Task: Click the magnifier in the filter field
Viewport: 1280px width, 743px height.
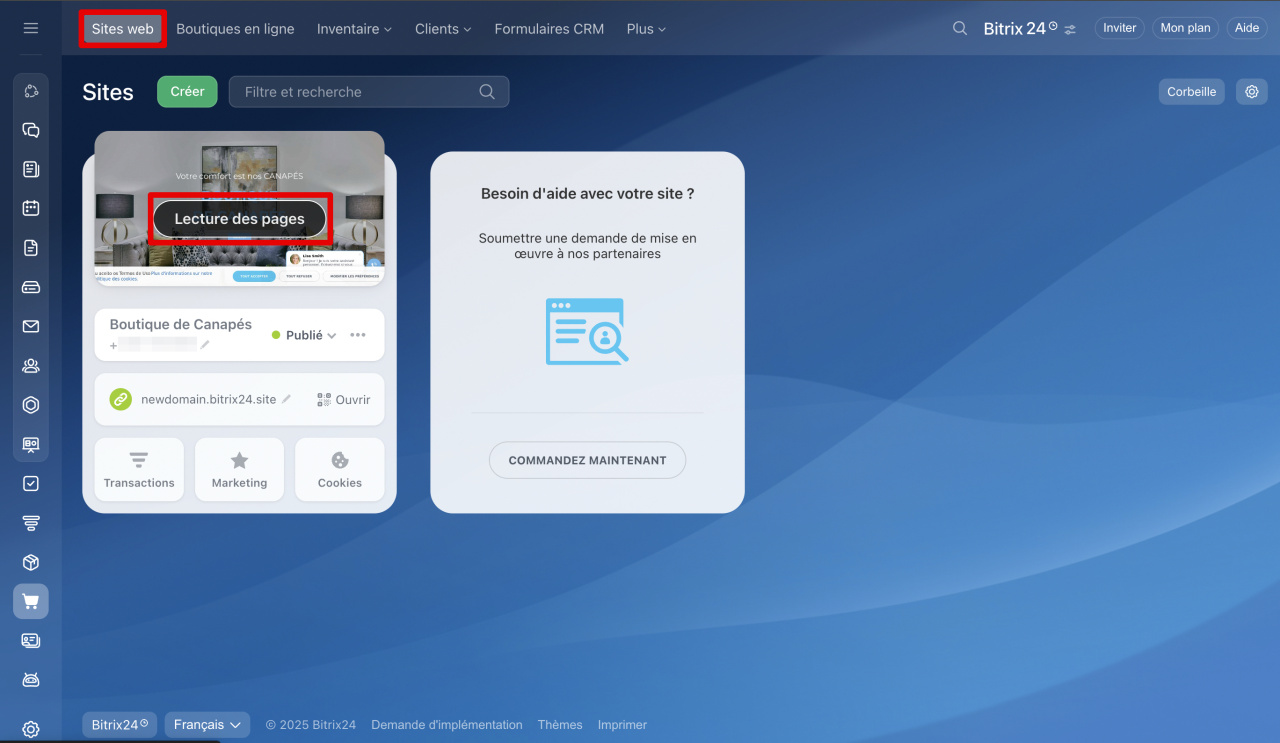Action: [x=487, y=91]
